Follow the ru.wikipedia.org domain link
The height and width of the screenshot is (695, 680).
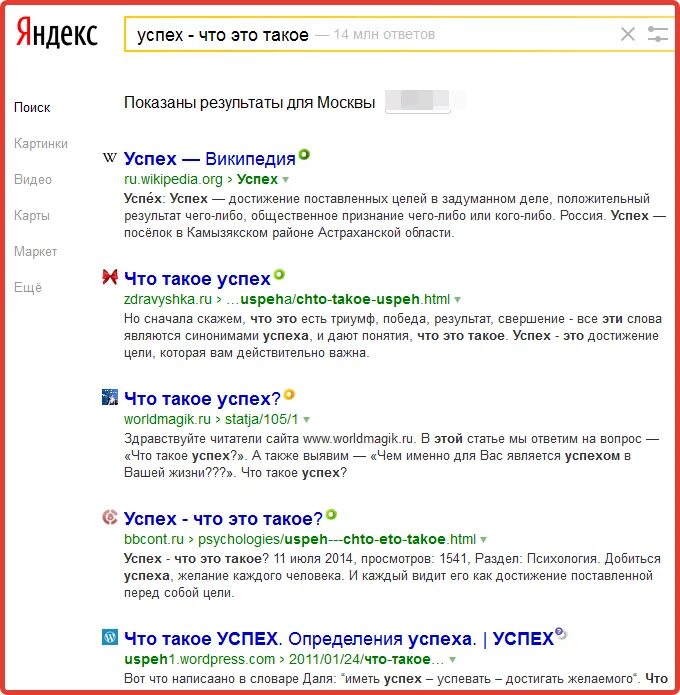tap(173, 180)
